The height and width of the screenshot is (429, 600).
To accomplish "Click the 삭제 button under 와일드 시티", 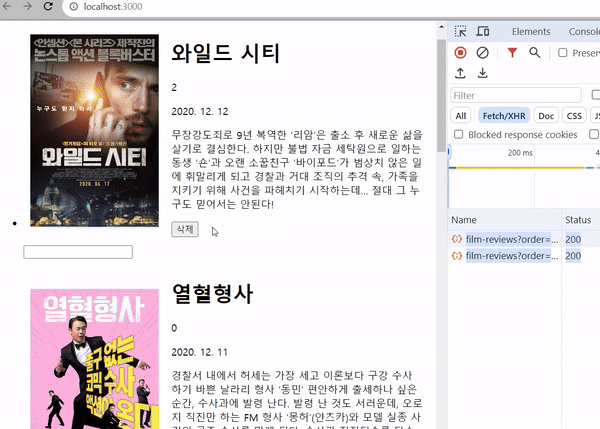I will pyautogui.click(x=185, y=229).
